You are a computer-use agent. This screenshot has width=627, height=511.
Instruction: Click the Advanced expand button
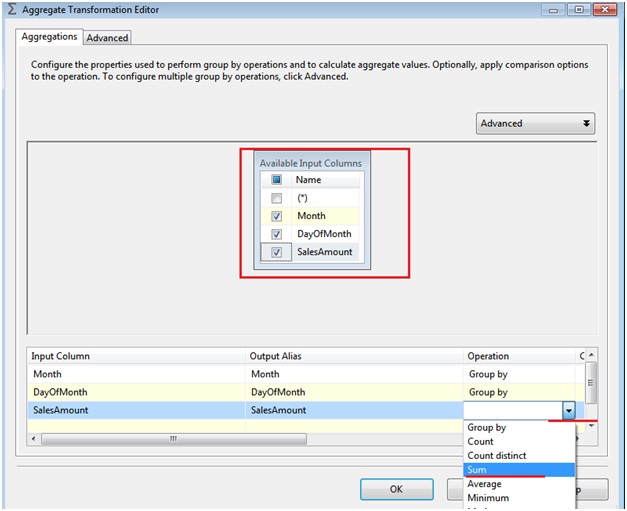(x=535, y=123)
